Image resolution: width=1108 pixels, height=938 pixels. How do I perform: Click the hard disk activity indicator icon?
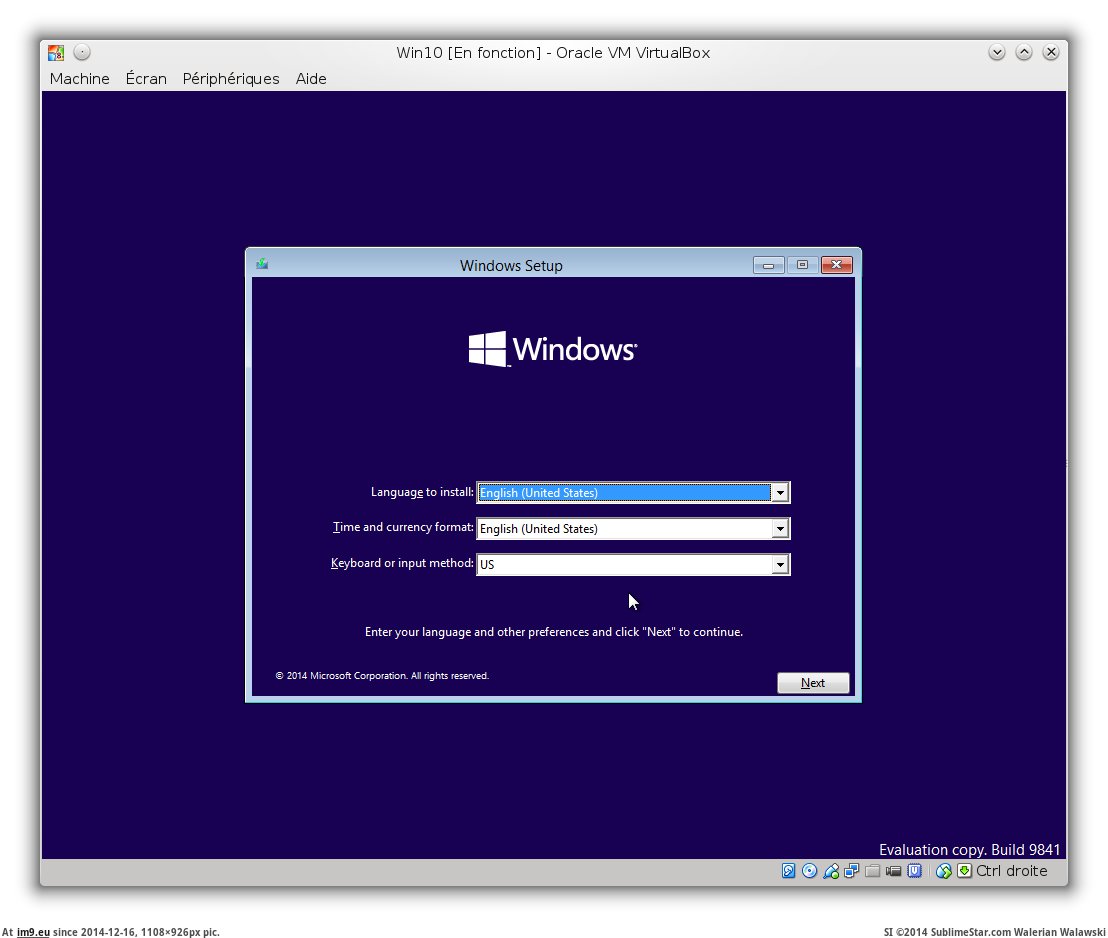click(789, 871)
